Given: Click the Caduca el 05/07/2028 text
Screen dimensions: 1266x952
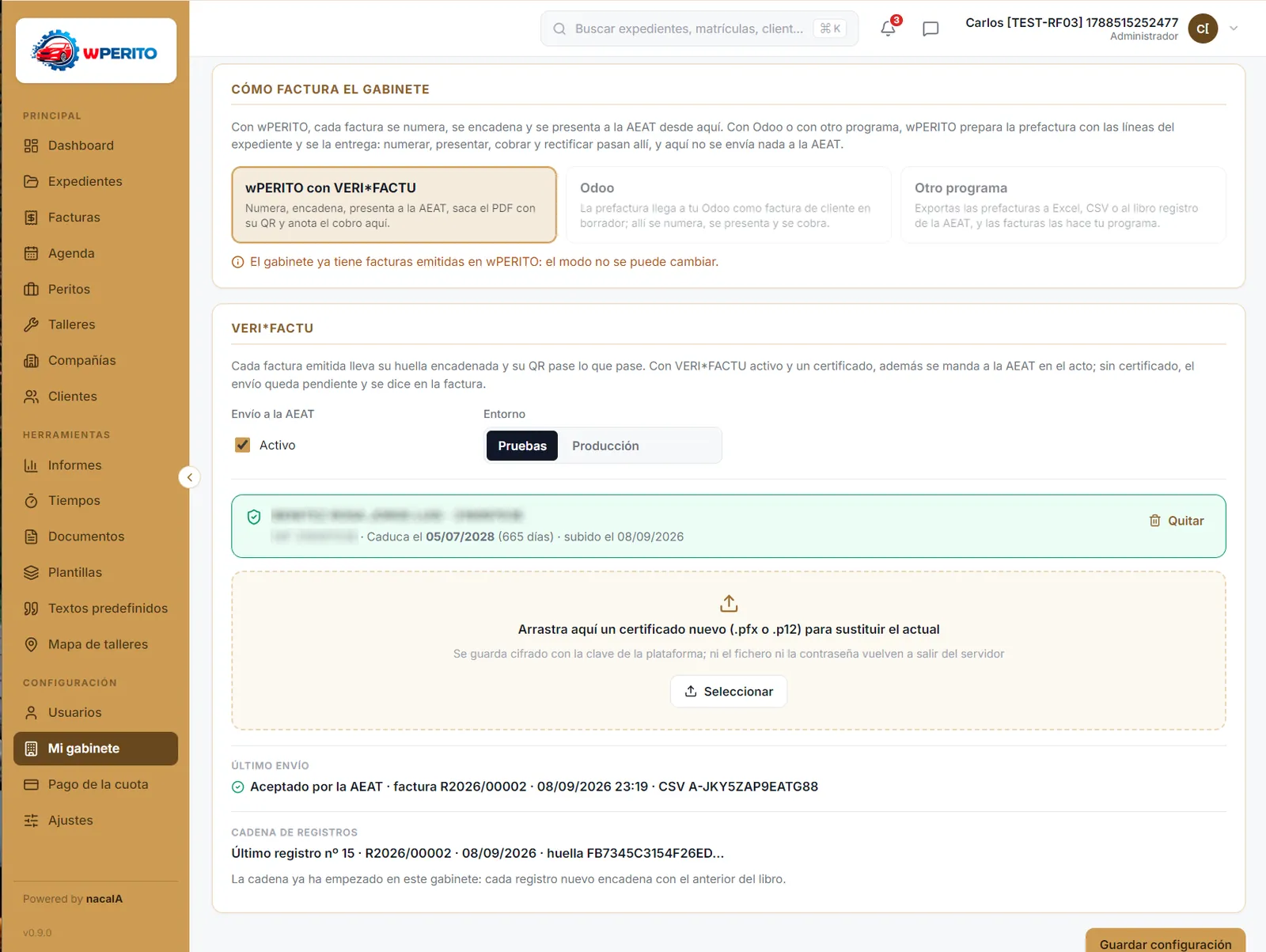Looking at the screenshot, I should (x=430, y=537).
